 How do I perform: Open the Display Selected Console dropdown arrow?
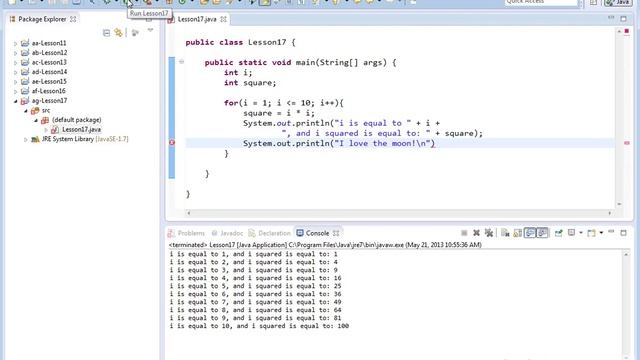coord(580,233)
